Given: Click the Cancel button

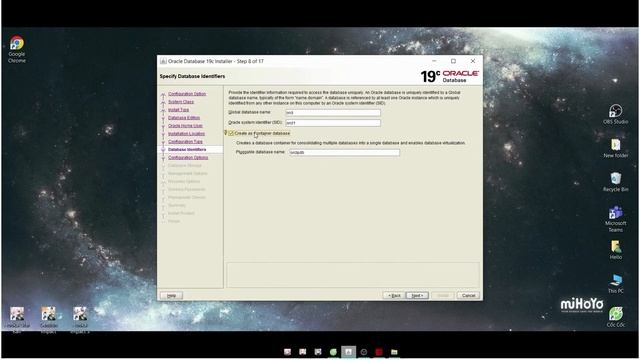Looking at the screenshot, I should coord(468,296).
